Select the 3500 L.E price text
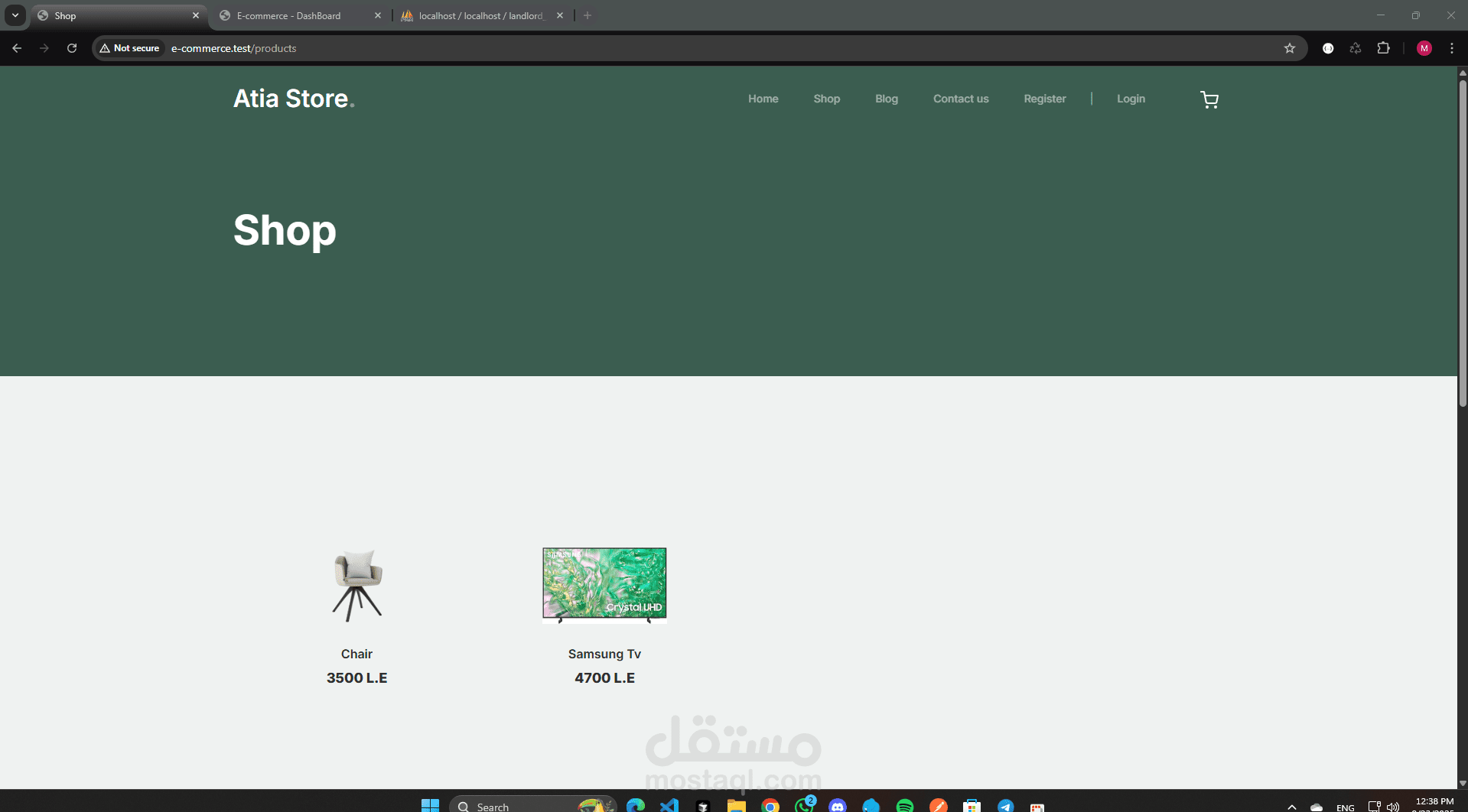 pos(356,678)
